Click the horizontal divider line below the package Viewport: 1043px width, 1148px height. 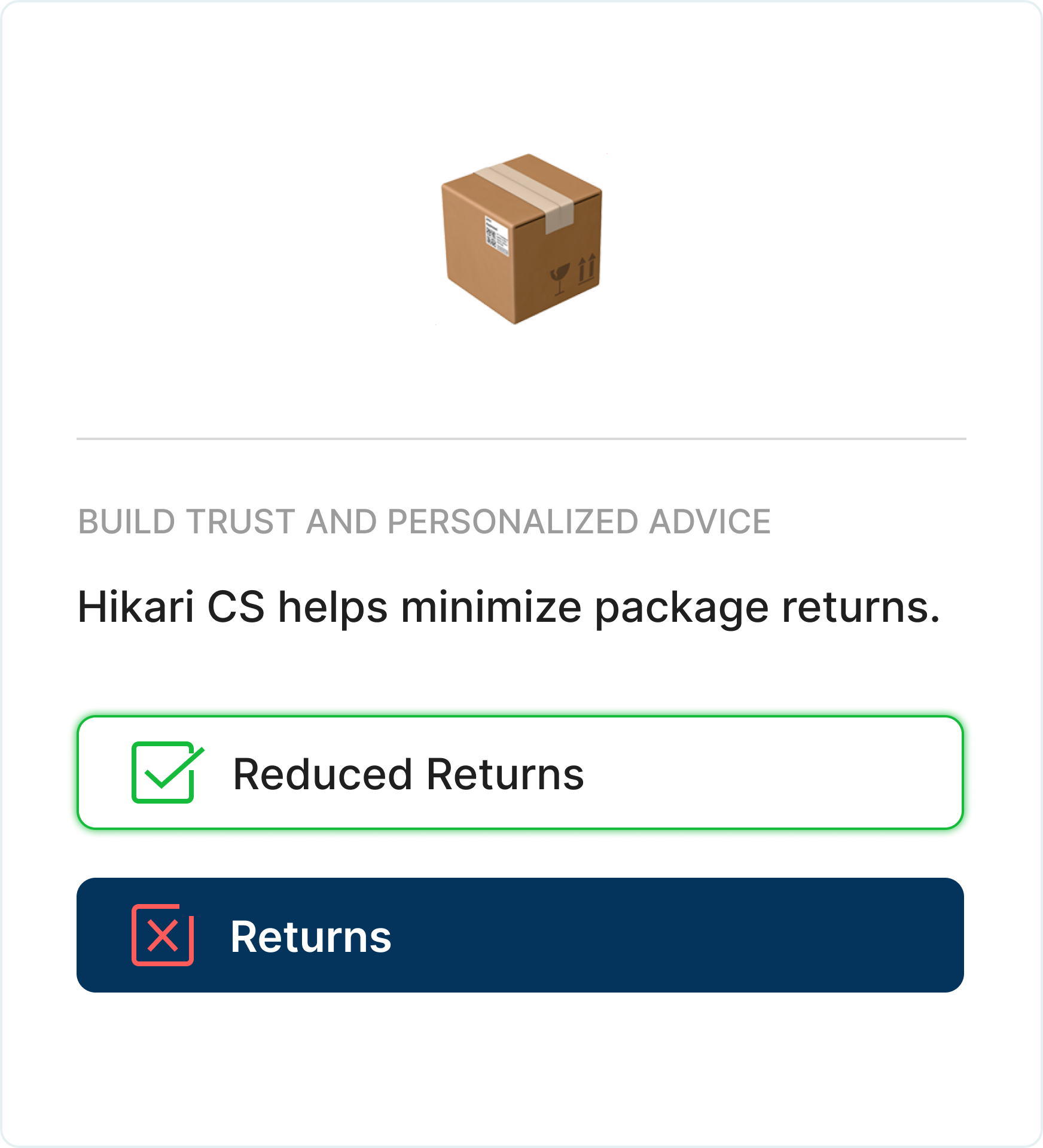click(521, 439)
